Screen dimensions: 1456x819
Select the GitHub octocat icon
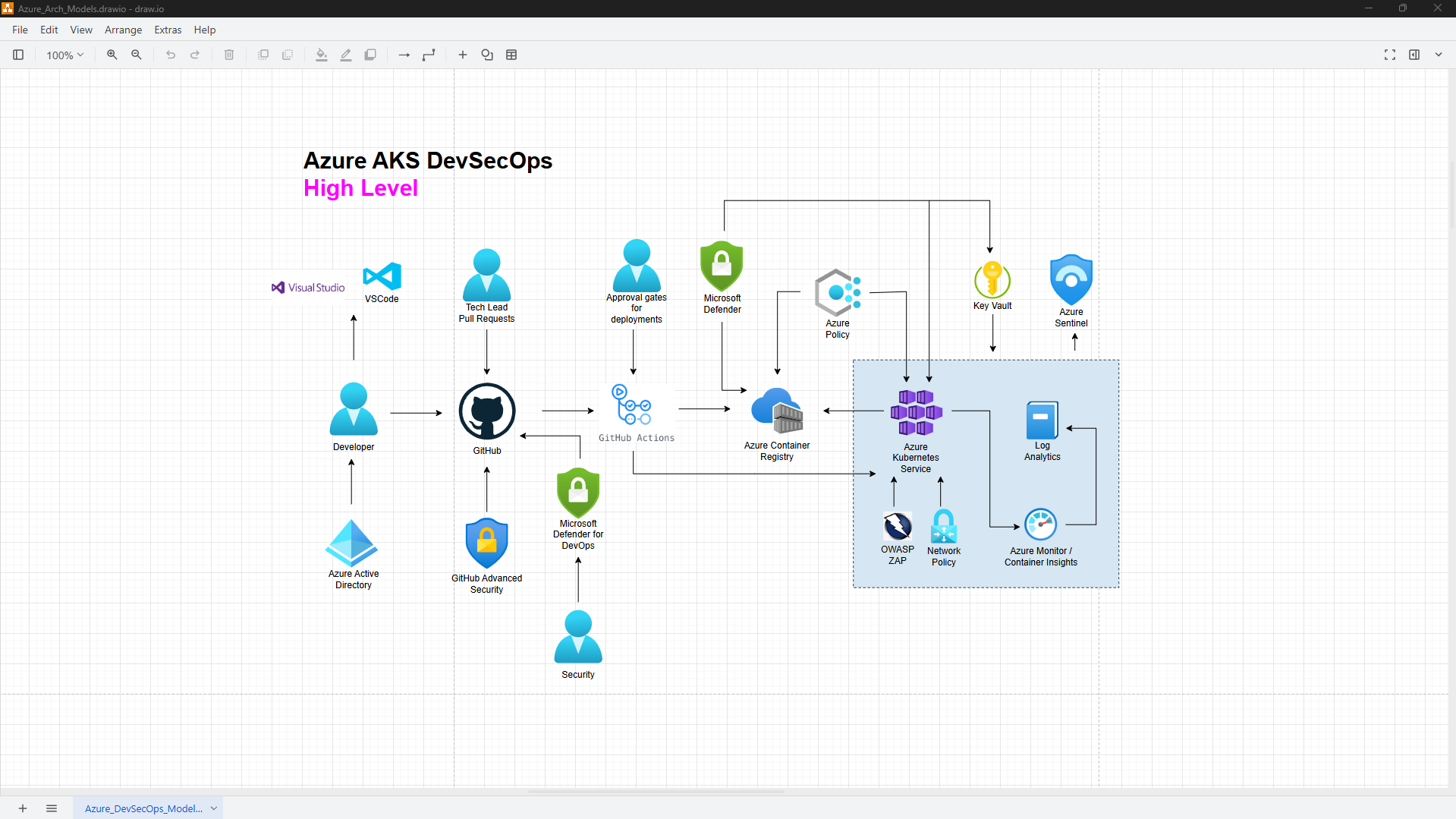(487, 411)
